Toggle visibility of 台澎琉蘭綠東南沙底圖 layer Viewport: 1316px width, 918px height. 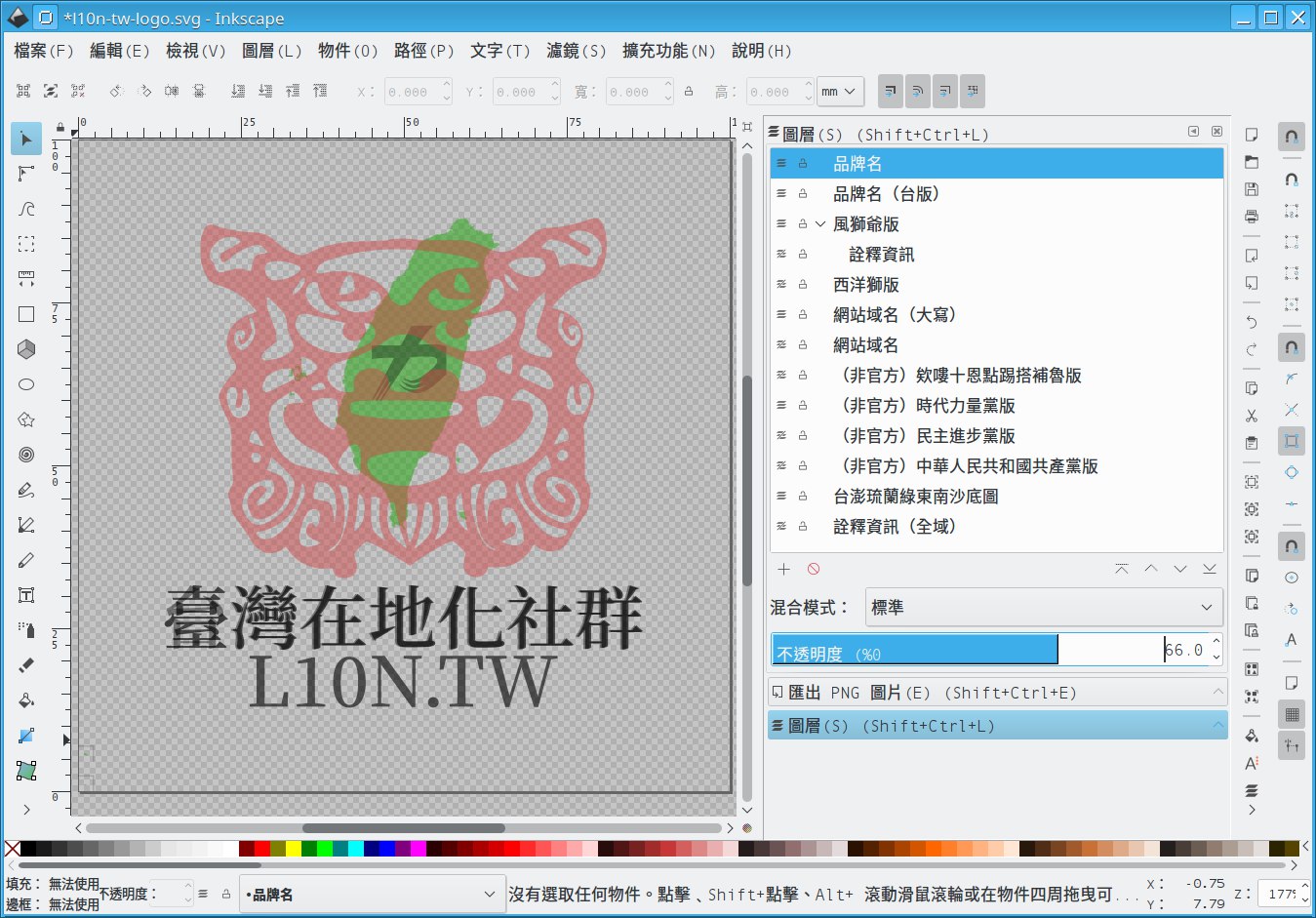point(781,497)
